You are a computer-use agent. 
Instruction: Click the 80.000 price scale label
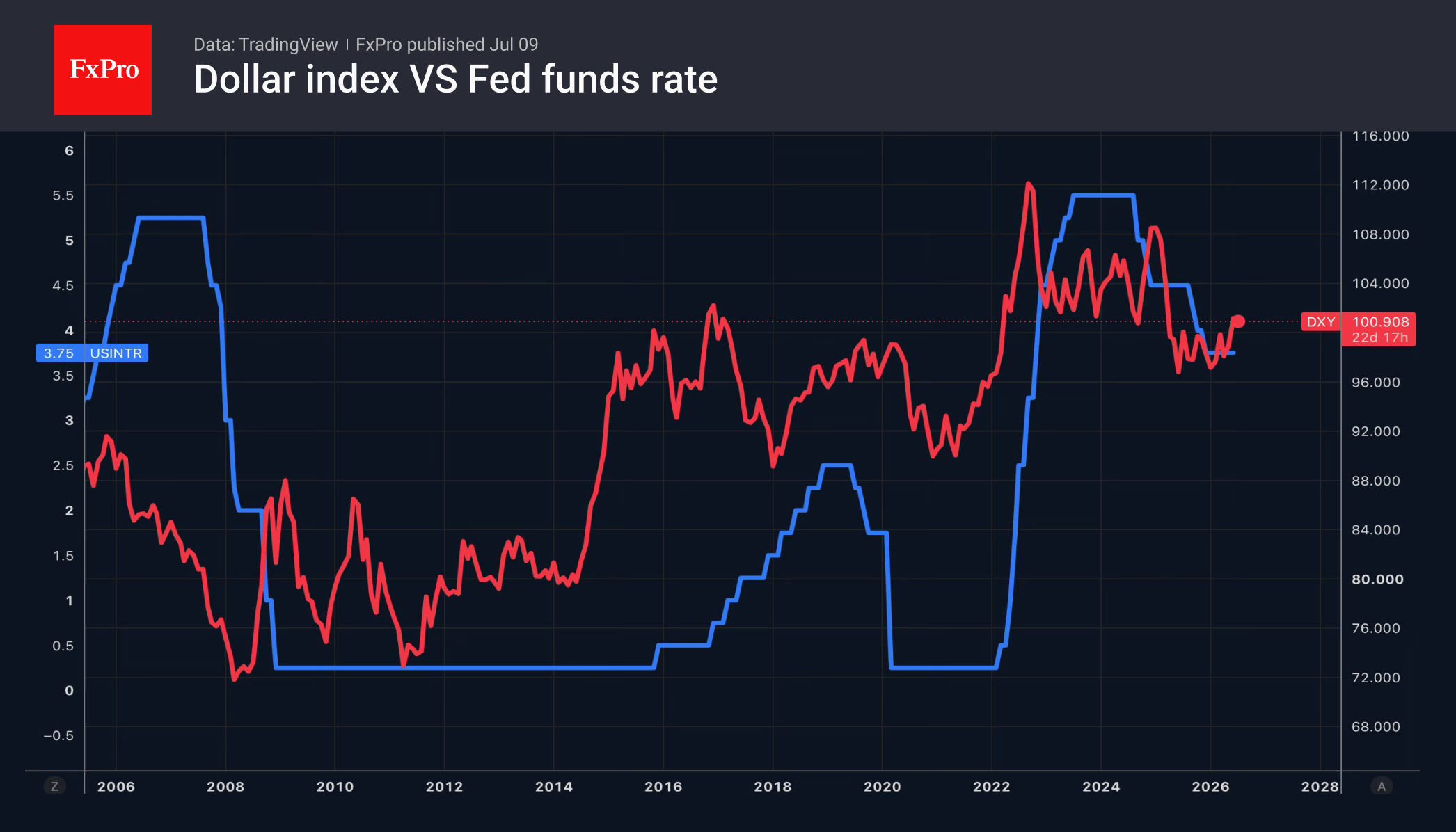tap(1377, 579)
